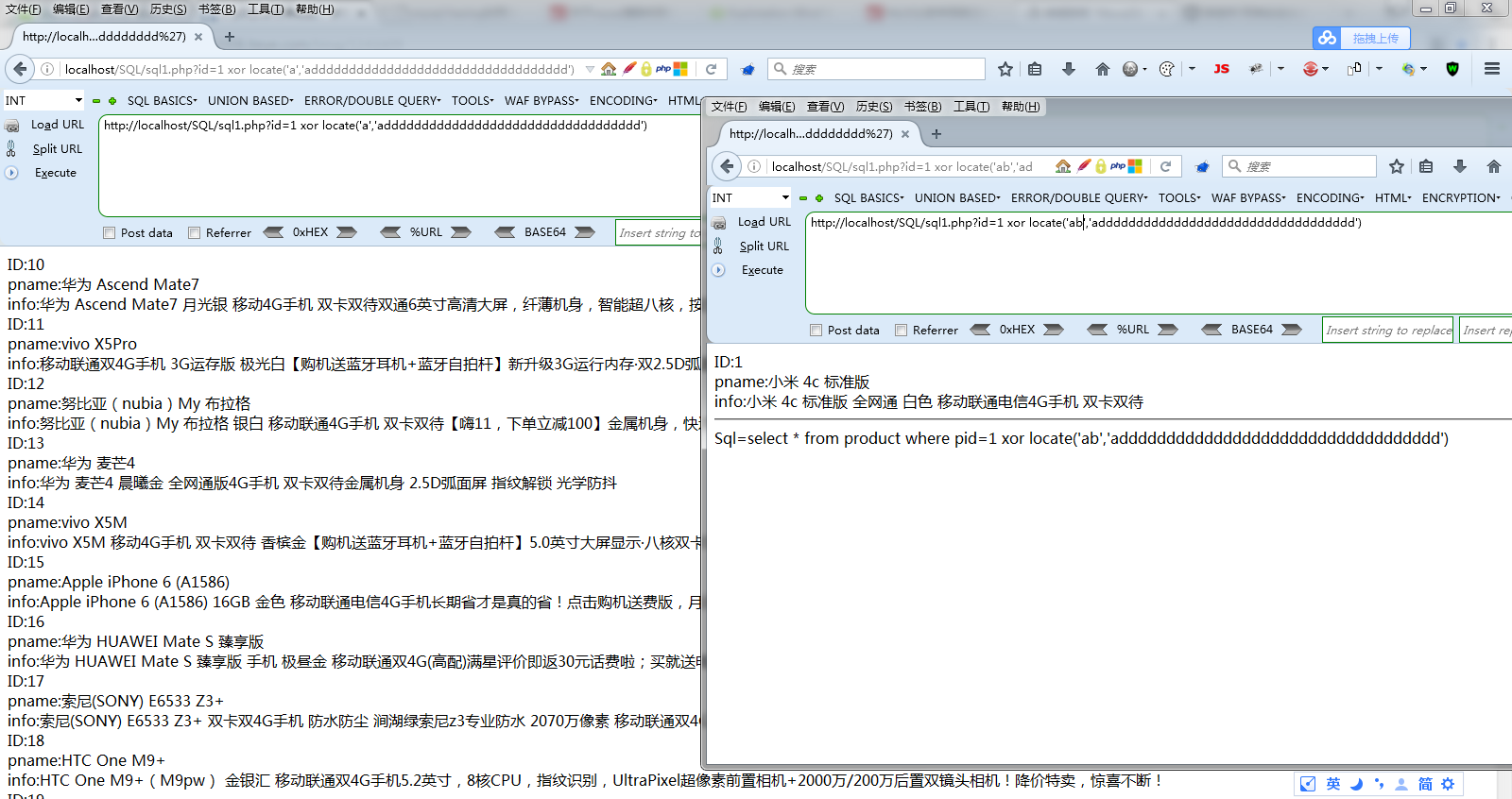1512x799 pixels.
Task: Click the house icon inside the left address bar
Action: tap(609, 69)
